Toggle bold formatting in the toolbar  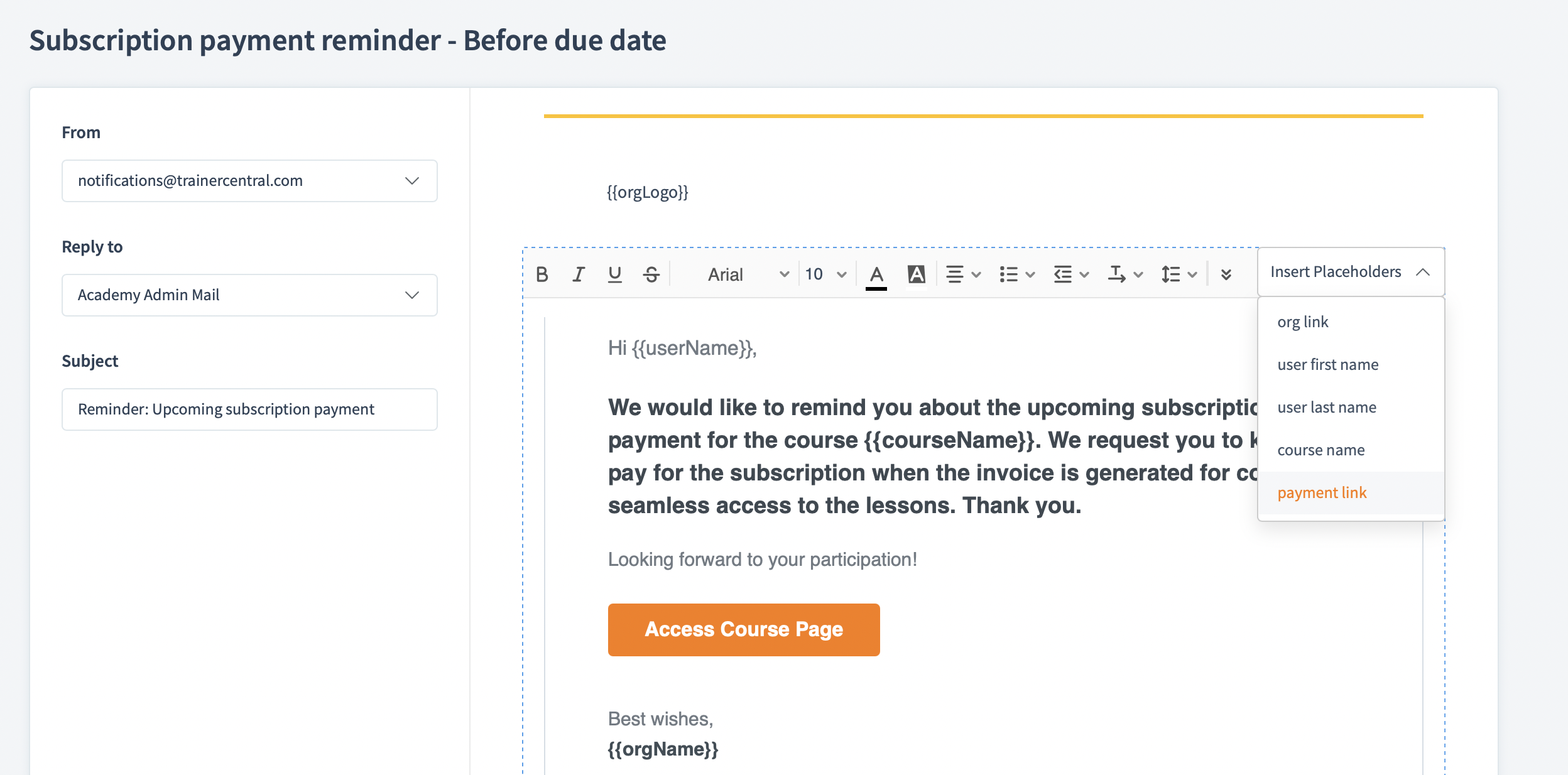[542, 274]
